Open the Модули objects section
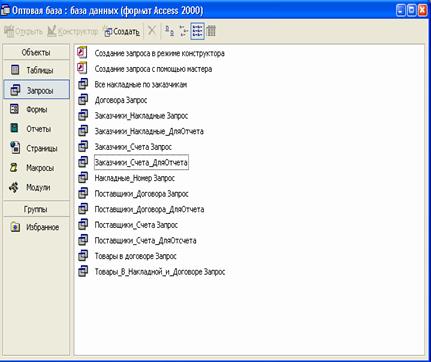Screen dimensions: 431x362 tap(37, 187)
